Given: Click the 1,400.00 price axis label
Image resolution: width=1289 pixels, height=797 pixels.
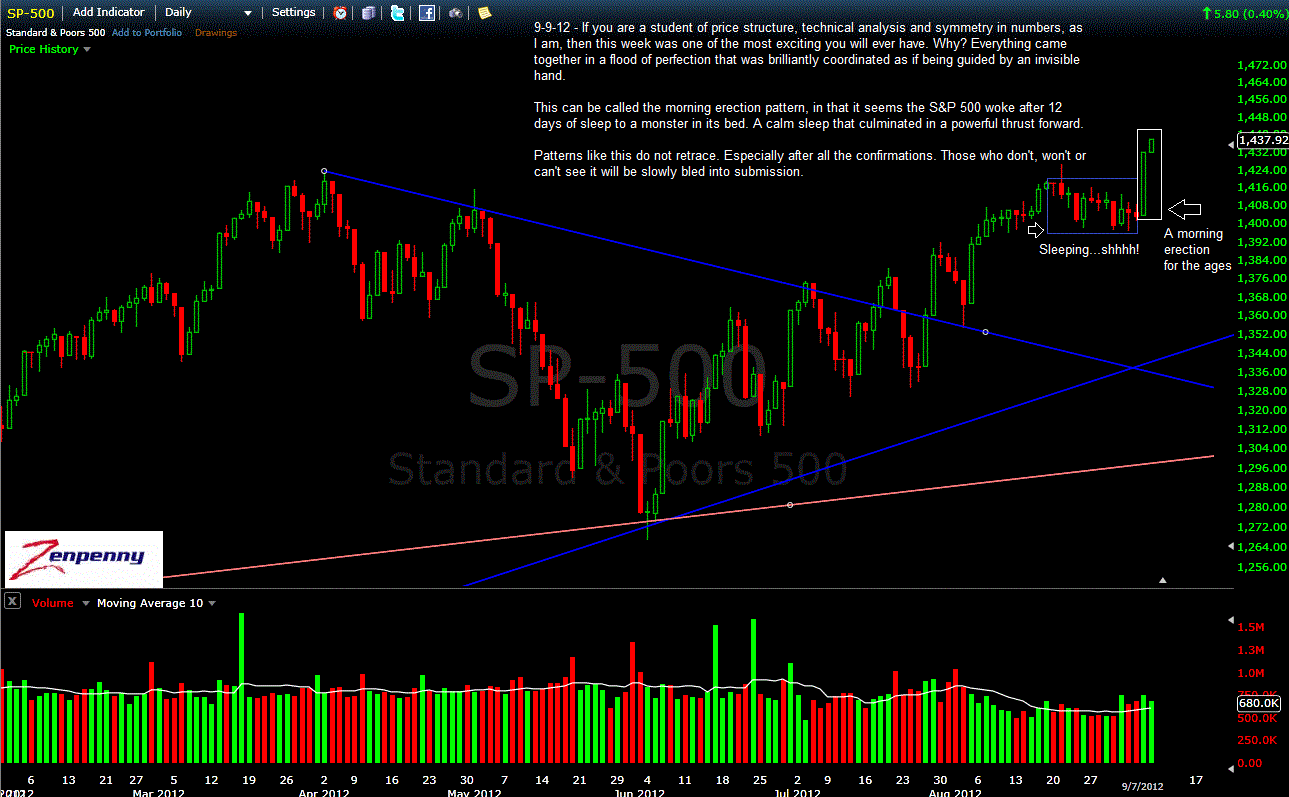Looking at the screenshot, I should pos(1260,223).
